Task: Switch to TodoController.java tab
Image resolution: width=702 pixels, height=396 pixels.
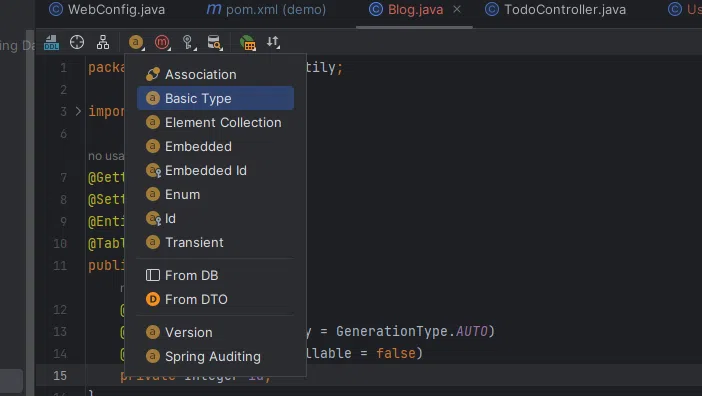Action: (556, 9)
